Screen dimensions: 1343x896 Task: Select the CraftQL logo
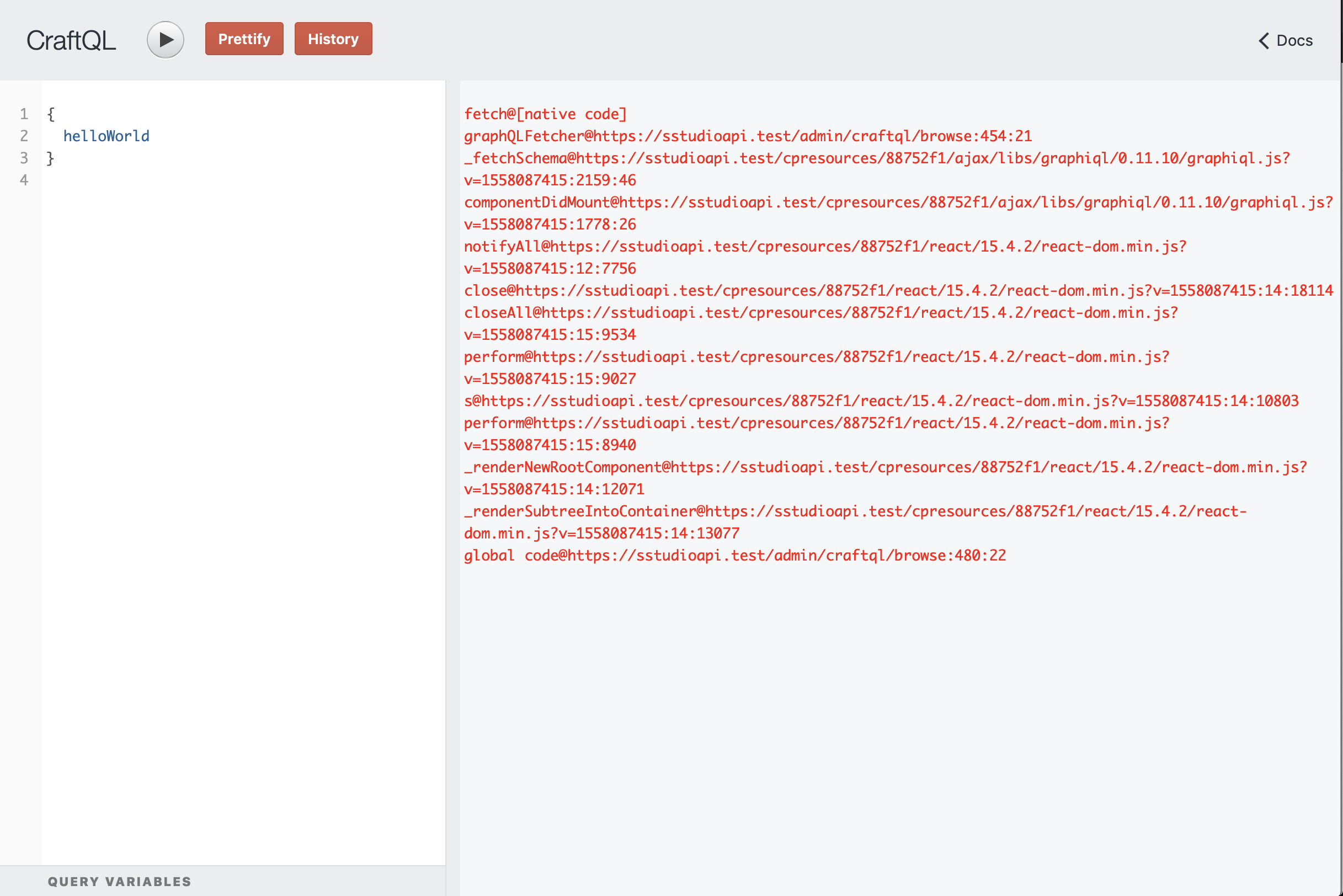tap(71, 39)
